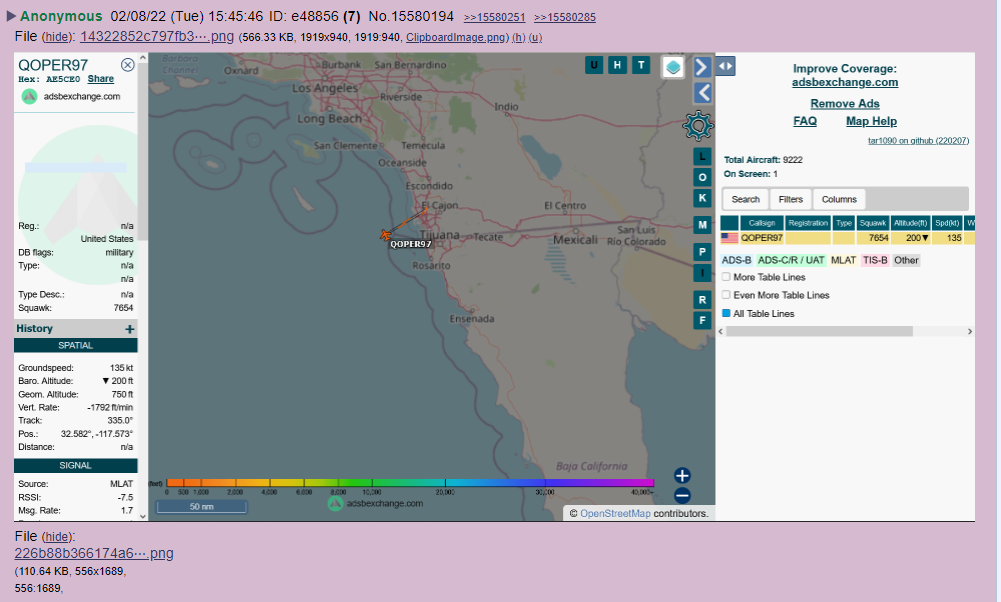Select the orange QOPER97 aircraft on map
Viewport: 1001px width, 602px height.
click(385, 236)
